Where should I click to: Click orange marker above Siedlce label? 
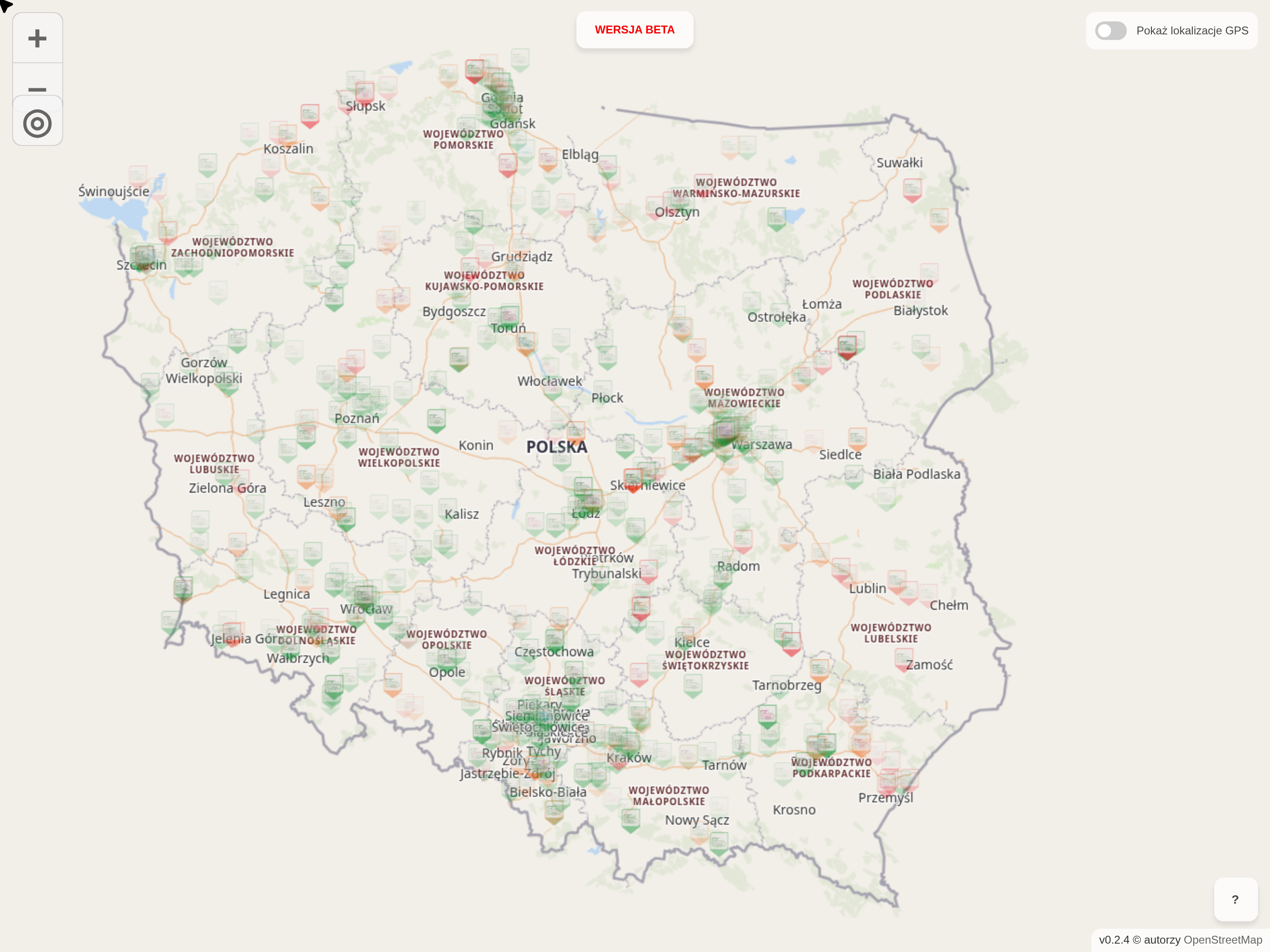click(857, 438)
